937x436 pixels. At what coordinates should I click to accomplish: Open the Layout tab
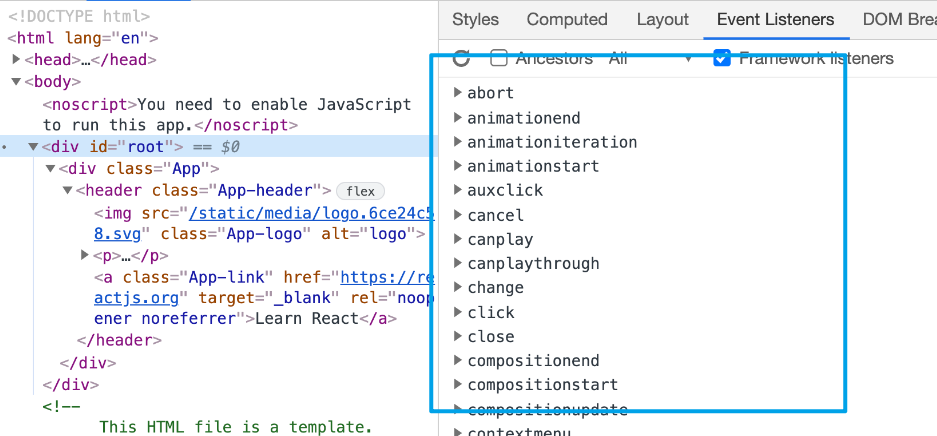662,19
